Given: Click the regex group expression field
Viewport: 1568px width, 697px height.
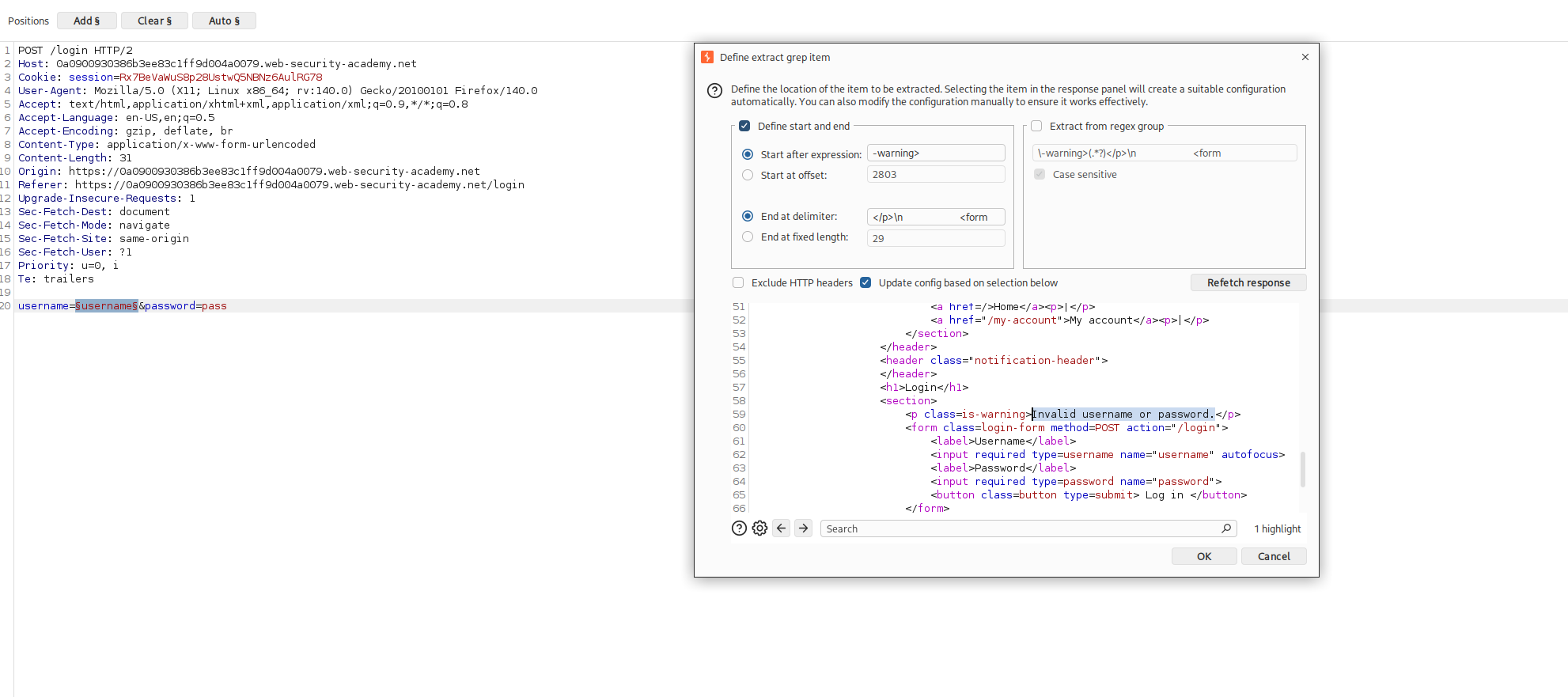Looking at the screenshot, I should (x=1165, y=153).
